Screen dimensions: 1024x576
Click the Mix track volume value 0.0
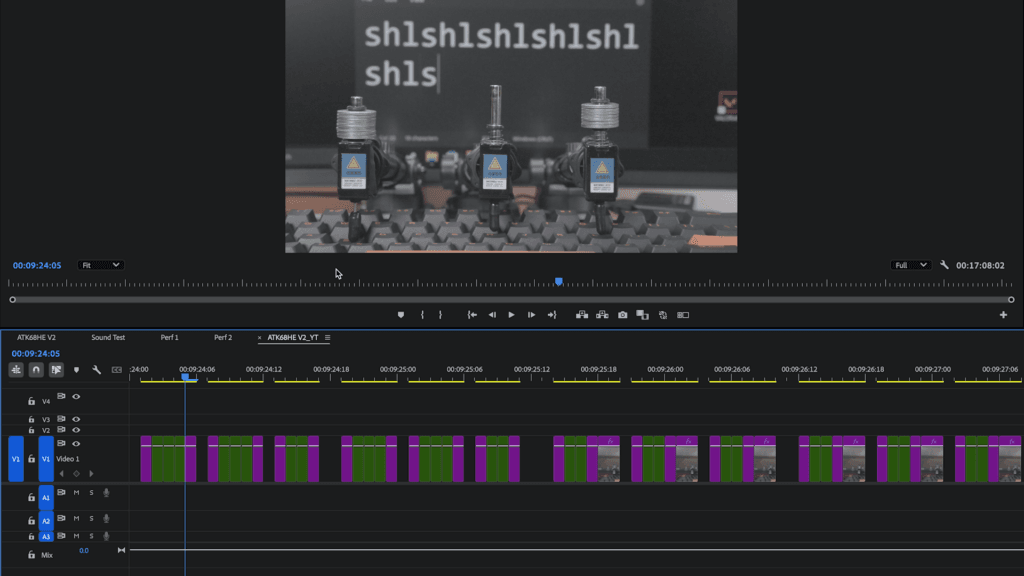point(84,551)
